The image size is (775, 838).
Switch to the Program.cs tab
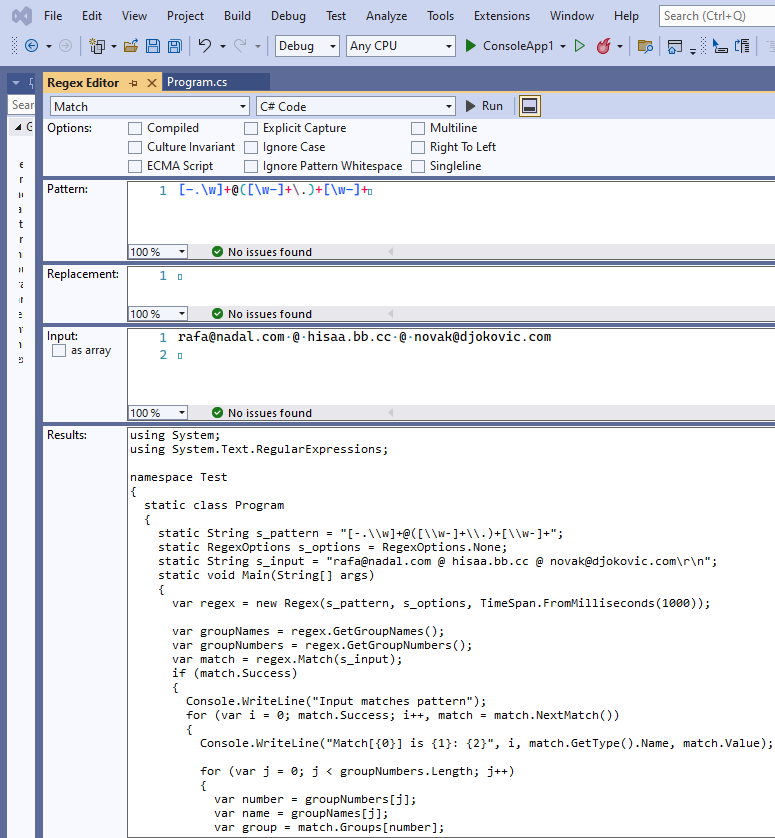click(197, 82)
